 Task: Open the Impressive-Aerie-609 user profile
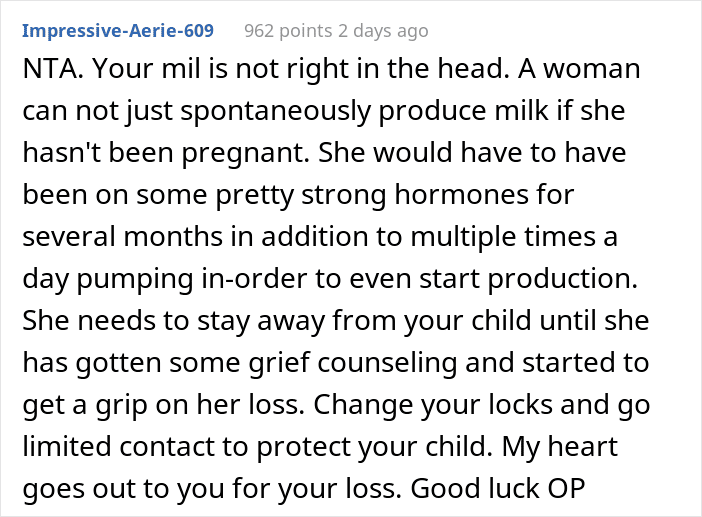118,31
